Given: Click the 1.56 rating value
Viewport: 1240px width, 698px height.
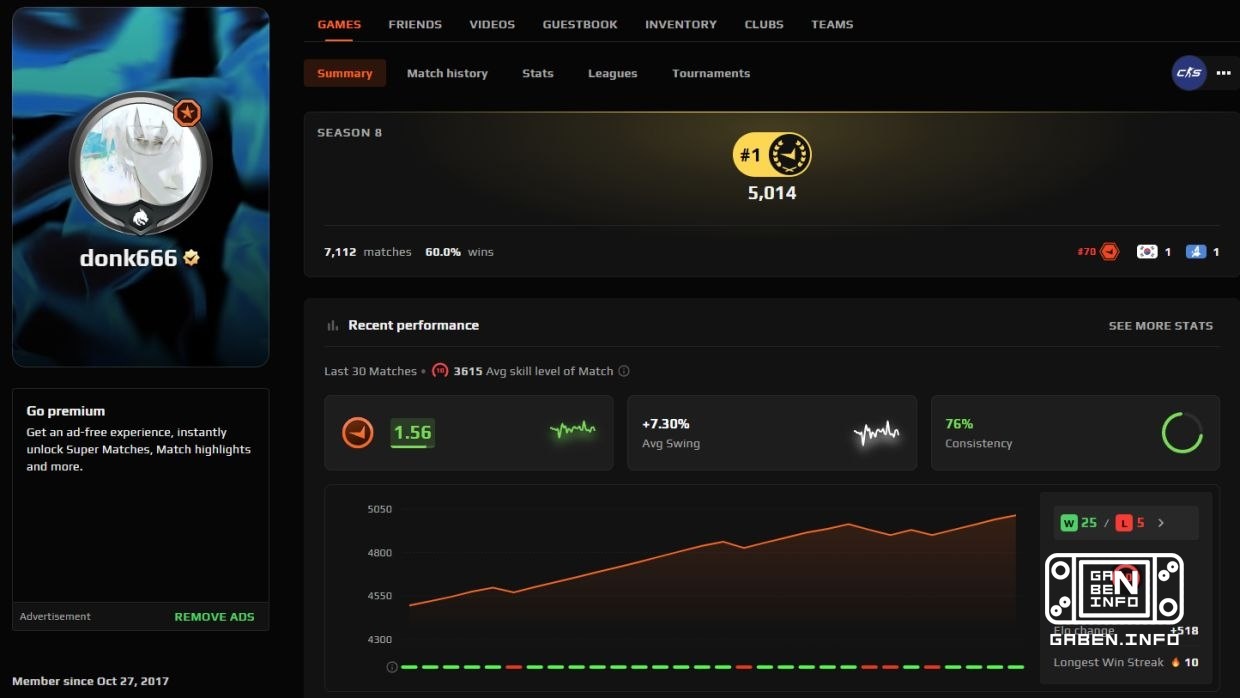Looking at the screenshot, I should pyautogui.click(x=412, y=433).
